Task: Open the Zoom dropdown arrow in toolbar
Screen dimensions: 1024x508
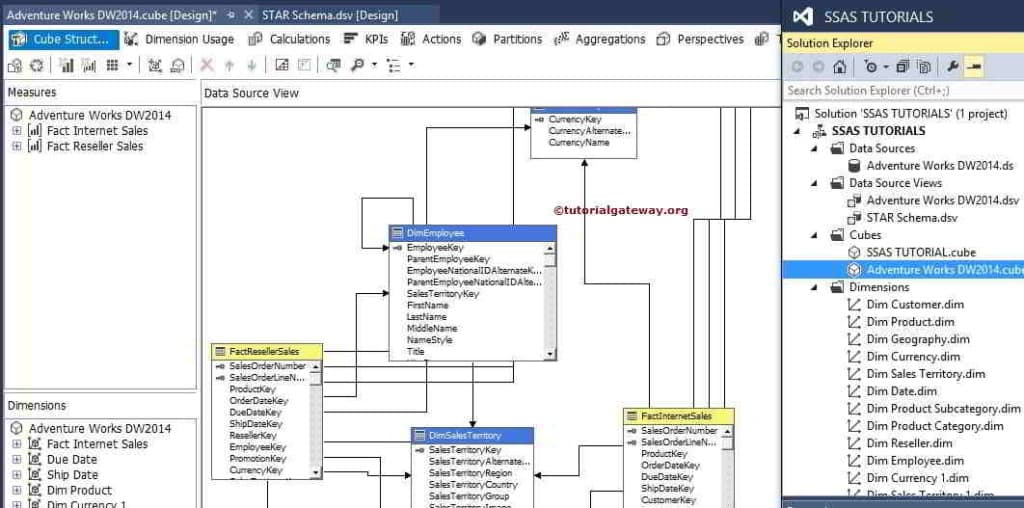Action: (x=374, y=65)
